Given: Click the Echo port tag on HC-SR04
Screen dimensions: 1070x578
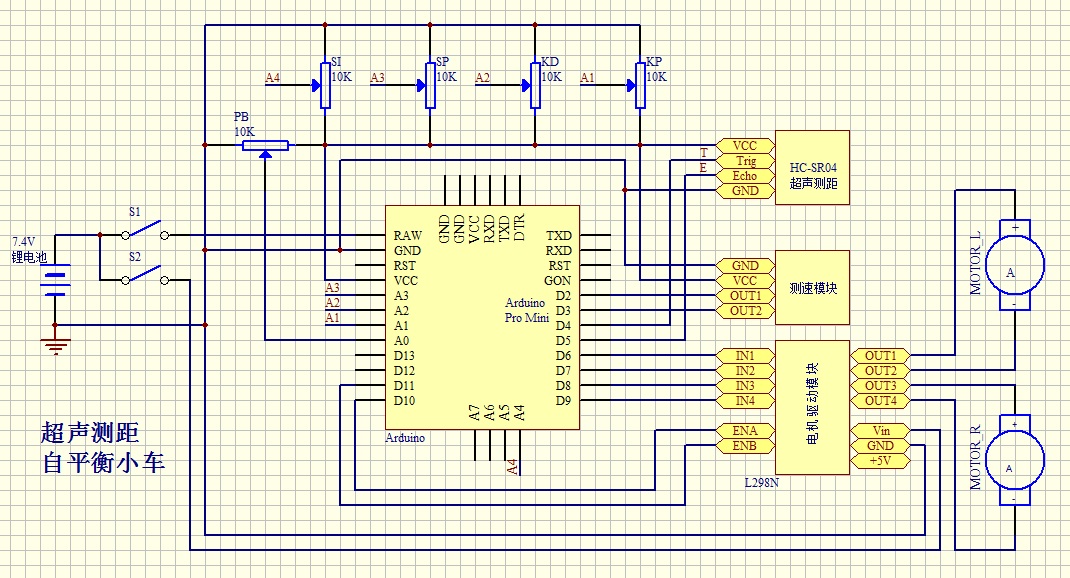Looking at the screenshot, I should tap(745, 176).
